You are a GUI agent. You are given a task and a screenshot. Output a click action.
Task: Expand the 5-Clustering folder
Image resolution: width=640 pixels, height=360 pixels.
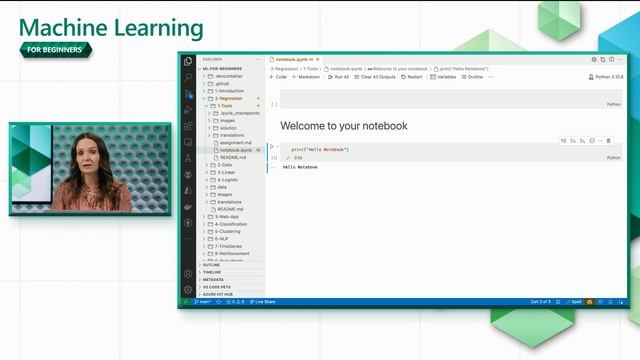[222, 231]
